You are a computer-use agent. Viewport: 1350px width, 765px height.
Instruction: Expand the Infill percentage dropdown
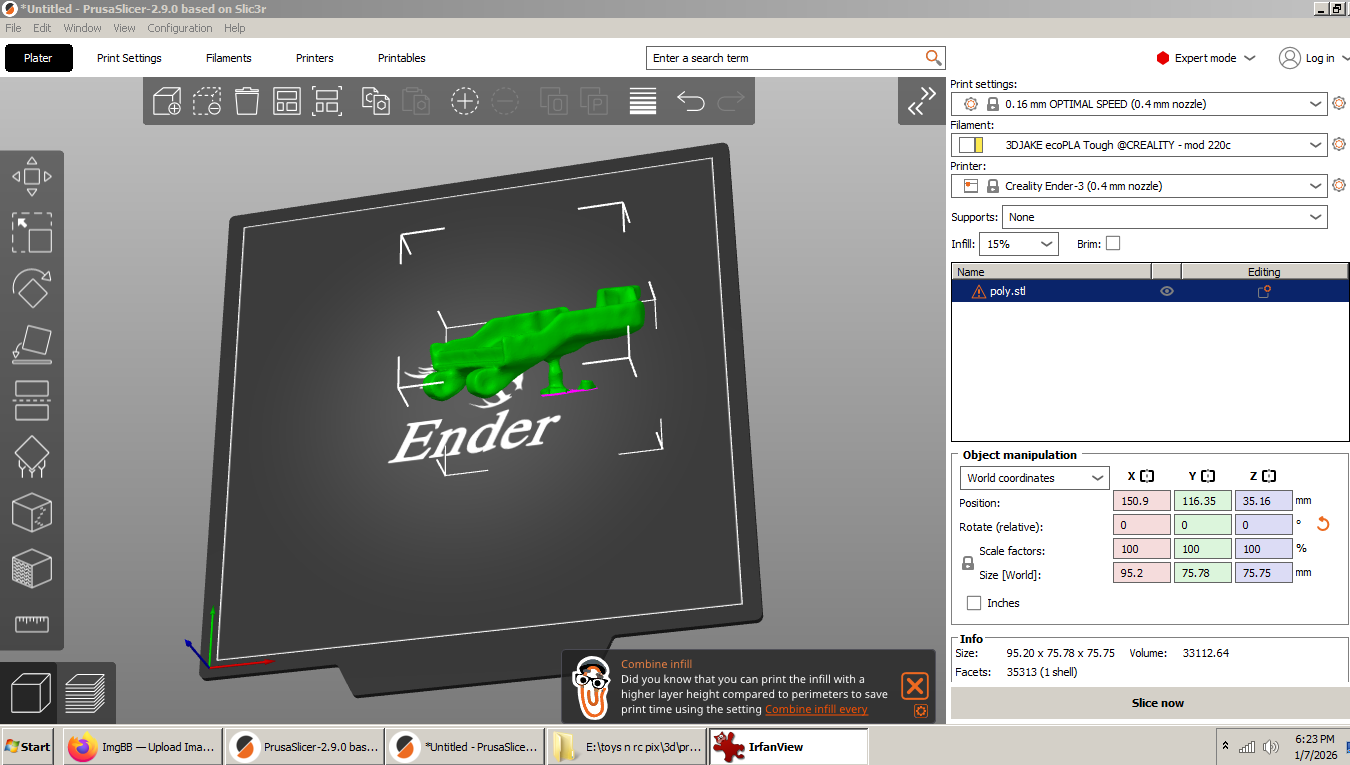[x=1019, y=243]
